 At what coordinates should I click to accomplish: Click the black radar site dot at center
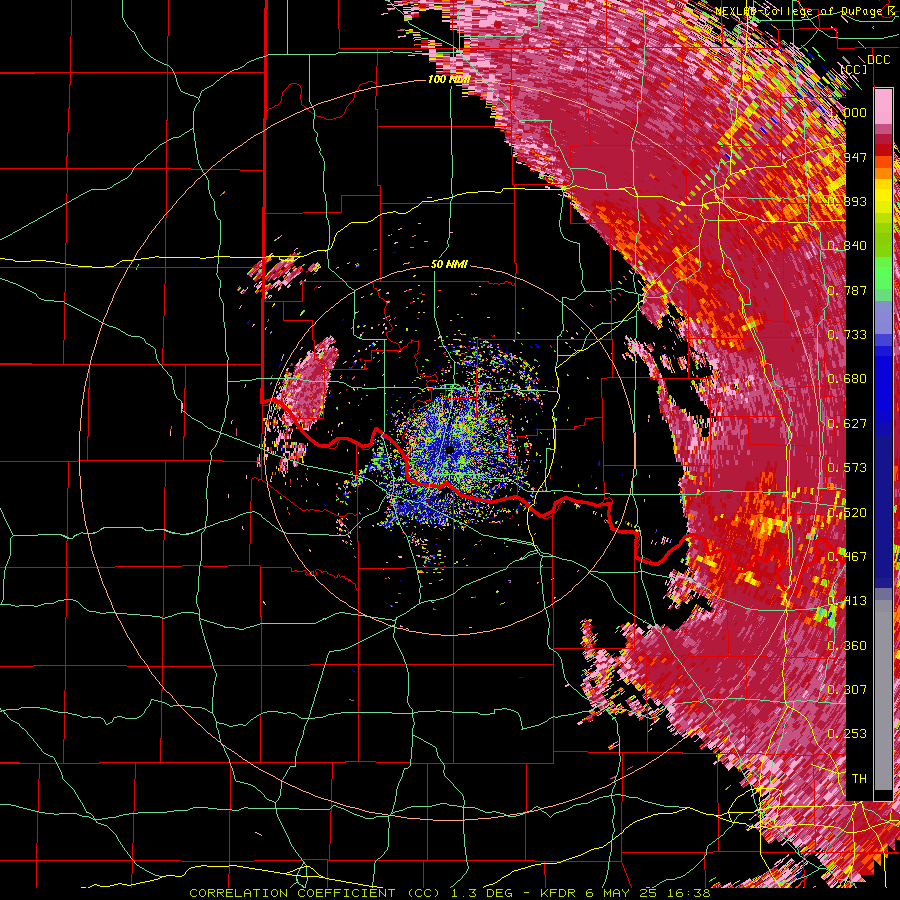[449, 449]
